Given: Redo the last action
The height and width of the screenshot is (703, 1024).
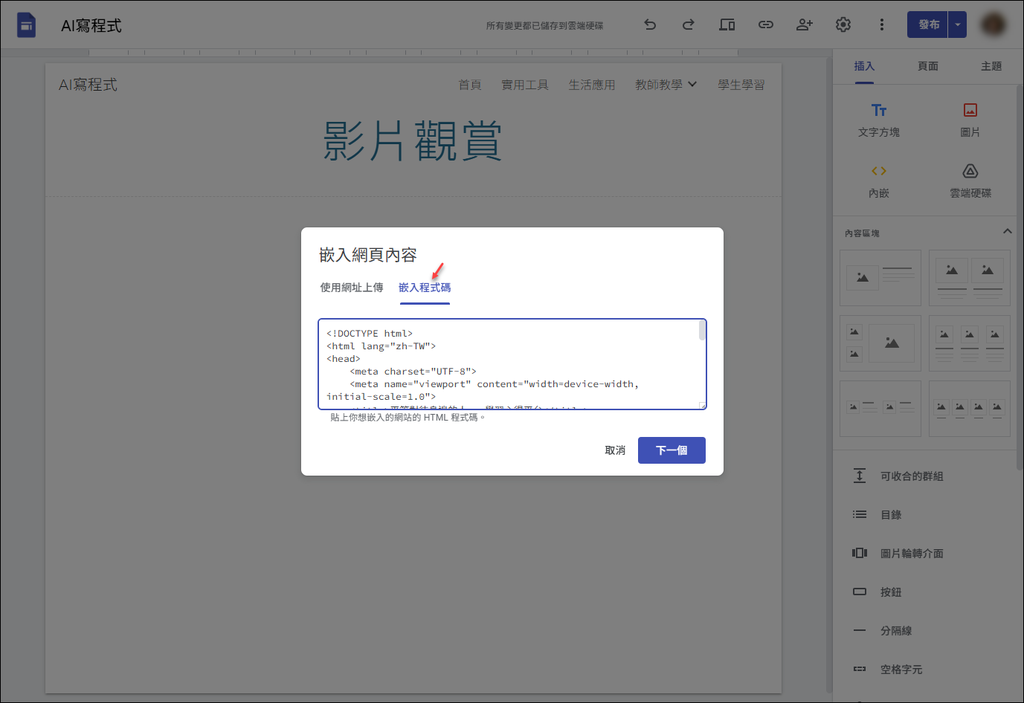Looking at the screenshot, I should [688, 25].
